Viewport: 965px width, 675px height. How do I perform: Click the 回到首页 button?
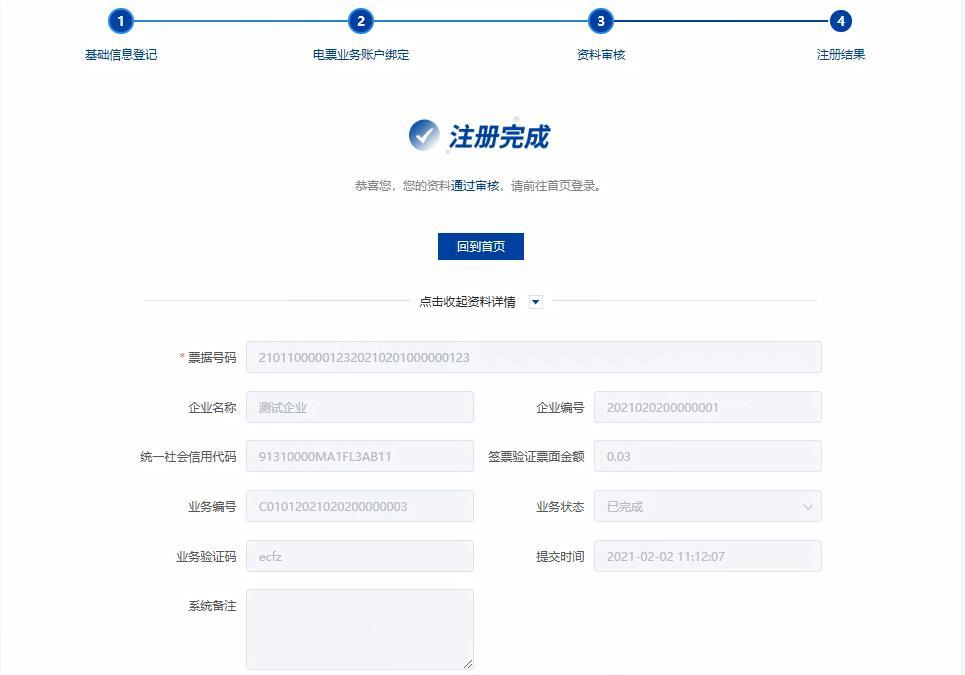[x=481, y=246]
